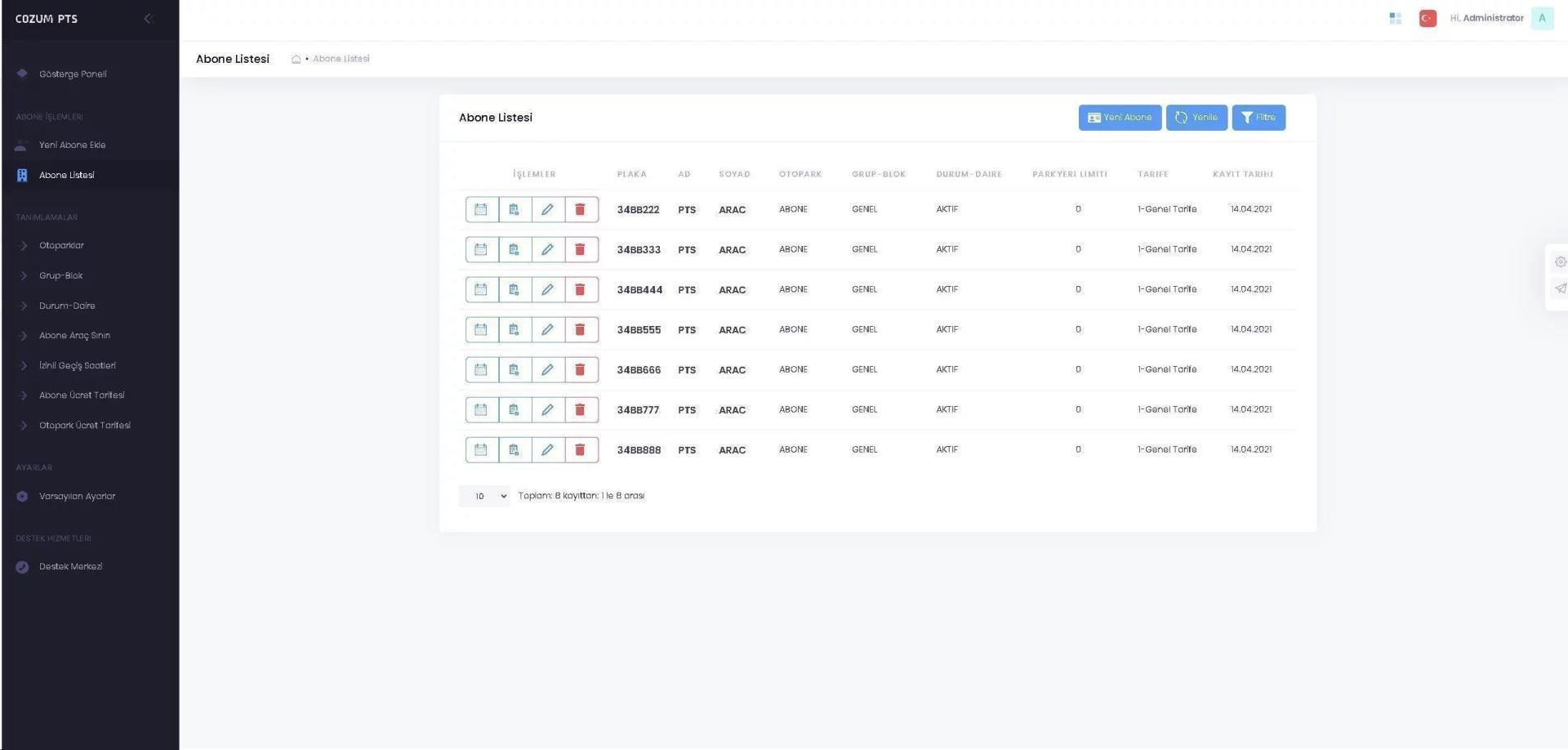Collapse the sidebar with the arrow toggle
The image size is (1568, 750).
pos(148,18)
